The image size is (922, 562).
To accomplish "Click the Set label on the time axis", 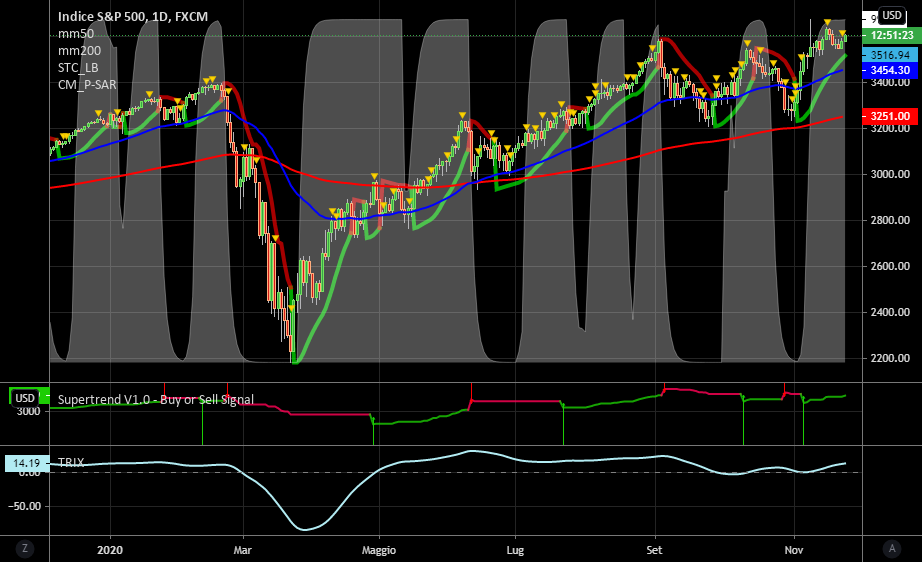I will click(x=654, y=550).
